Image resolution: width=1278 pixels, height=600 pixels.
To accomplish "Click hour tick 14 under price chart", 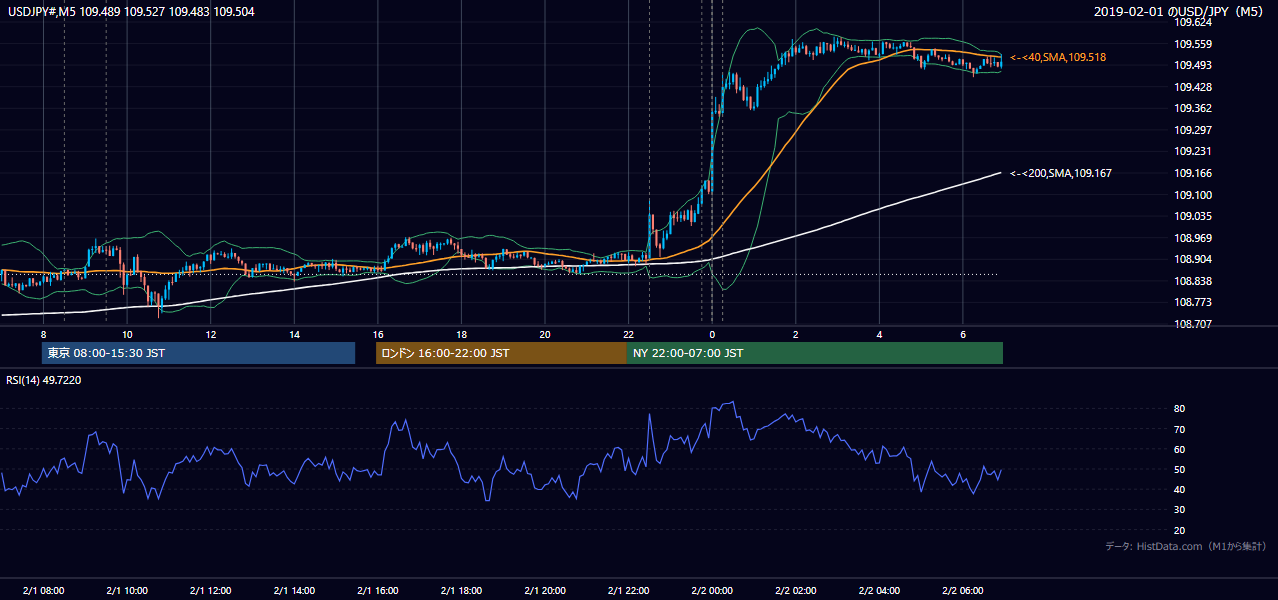I will [294, 334].
